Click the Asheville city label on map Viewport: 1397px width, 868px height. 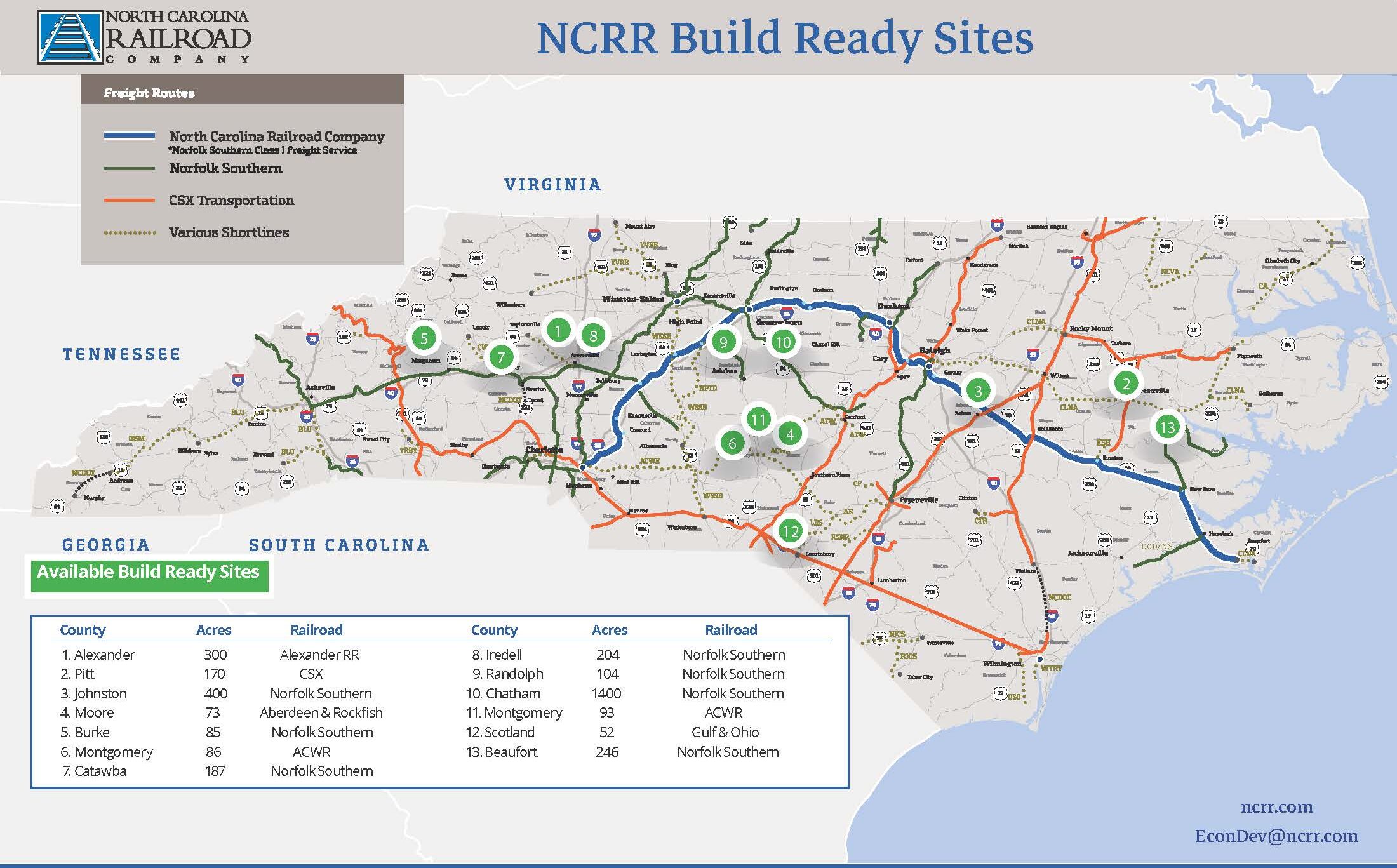coord(319,387)
